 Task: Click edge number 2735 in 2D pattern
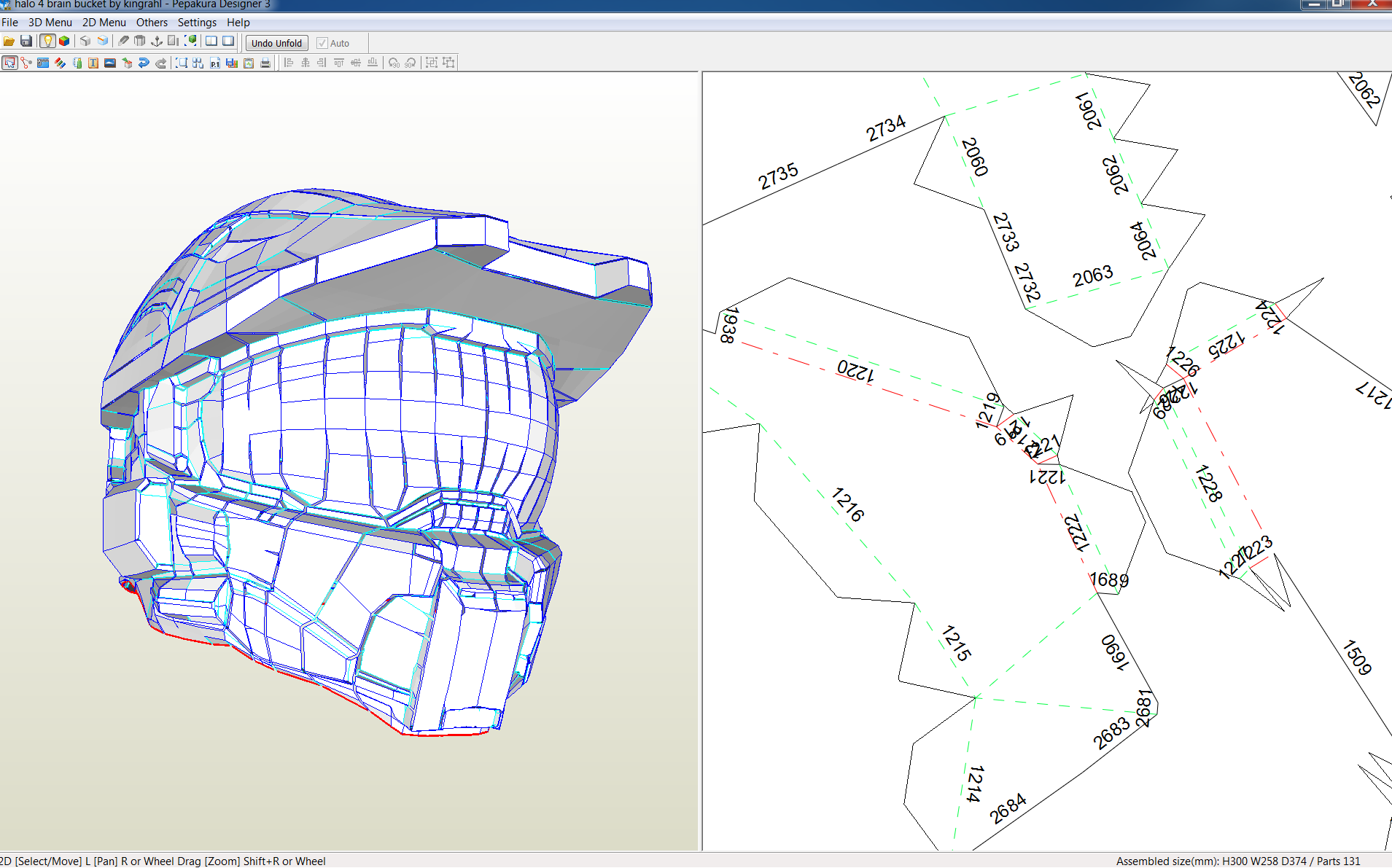[x=778, y=176]
